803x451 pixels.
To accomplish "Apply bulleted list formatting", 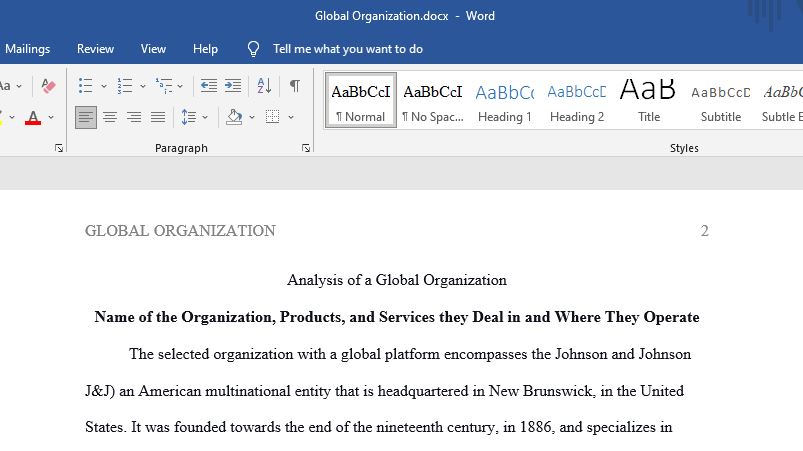I will (86, 85).
